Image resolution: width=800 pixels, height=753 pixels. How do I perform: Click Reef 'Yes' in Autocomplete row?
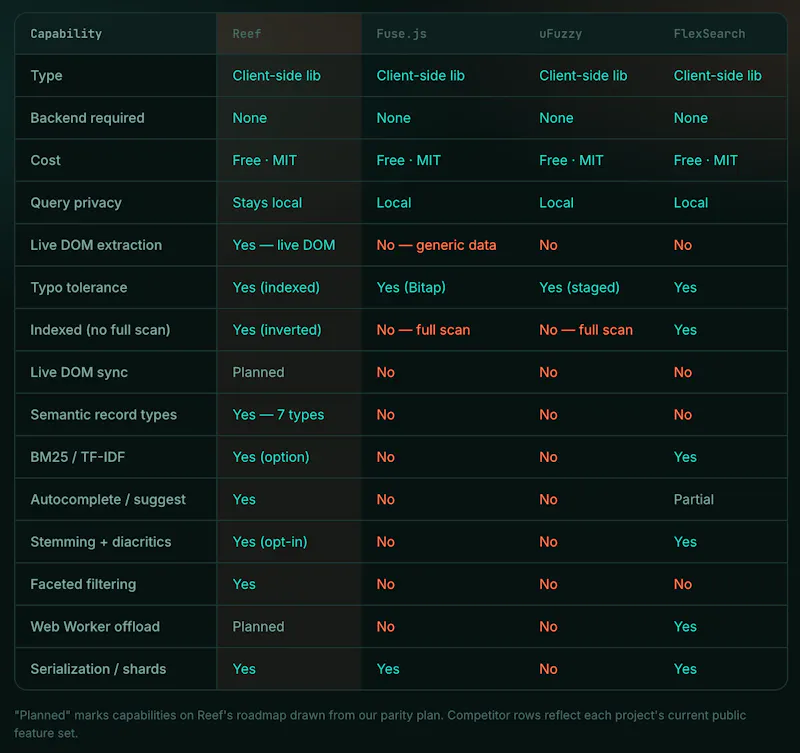[x=244, y=499]
